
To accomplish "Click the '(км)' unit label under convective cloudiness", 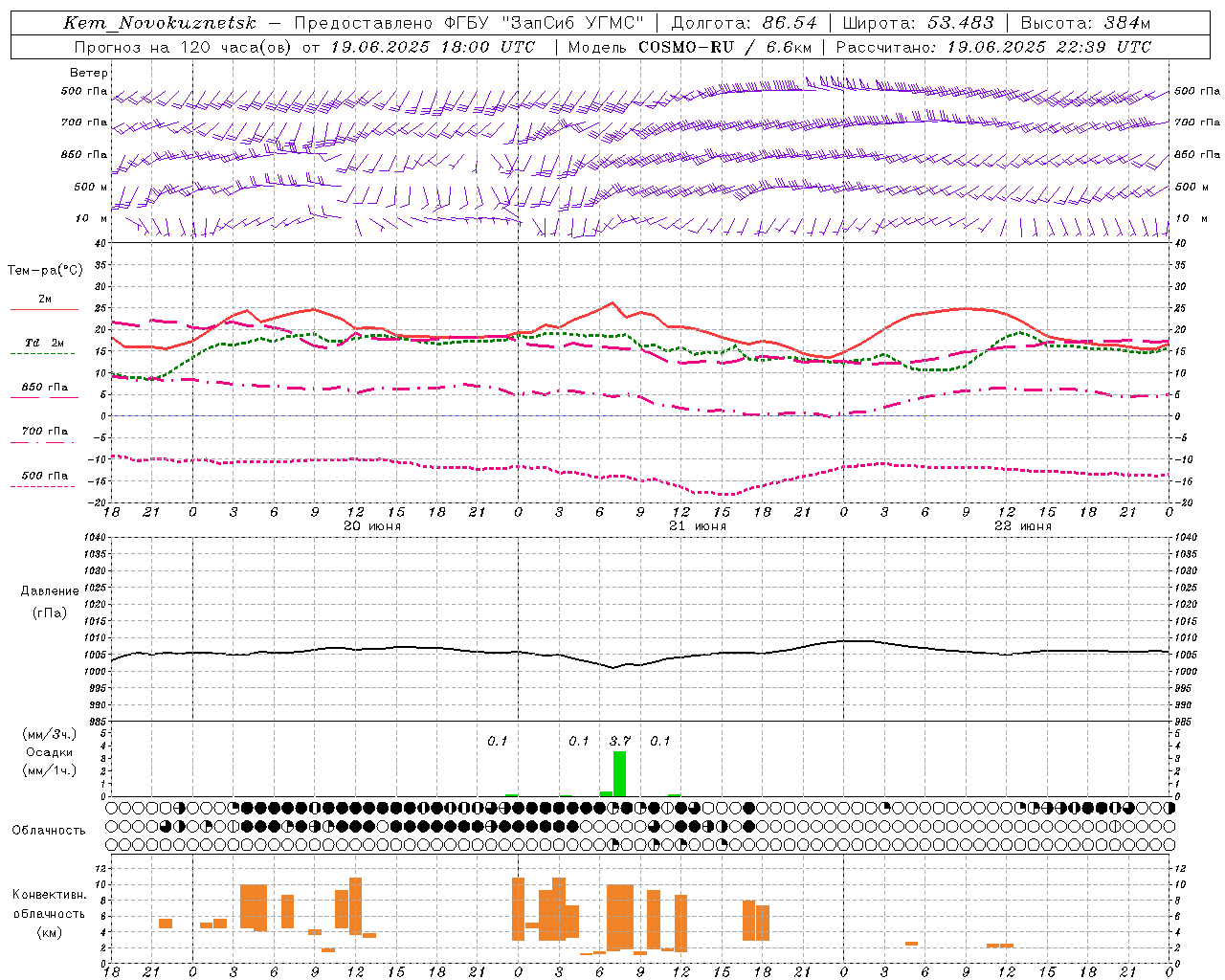I will pos(49,932).
